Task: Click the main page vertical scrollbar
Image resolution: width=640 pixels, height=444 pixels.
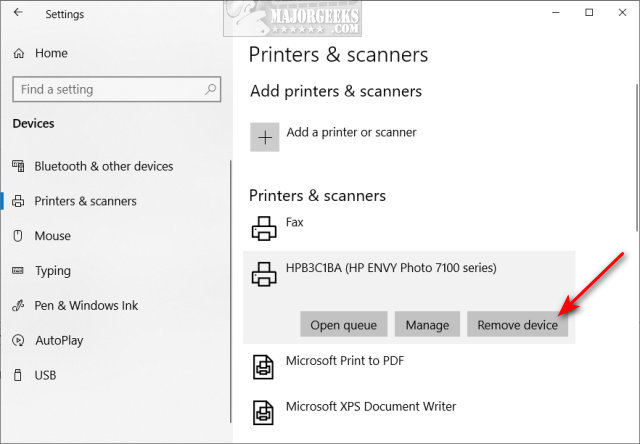Action: pyautogui.click(x=636, y=158)
